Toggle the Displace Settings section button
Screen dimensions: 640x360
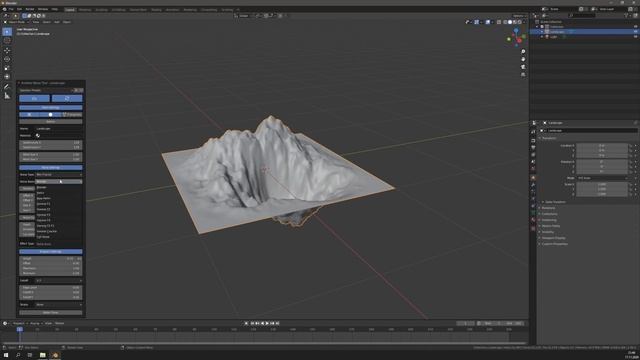click(x=51, y=252)
